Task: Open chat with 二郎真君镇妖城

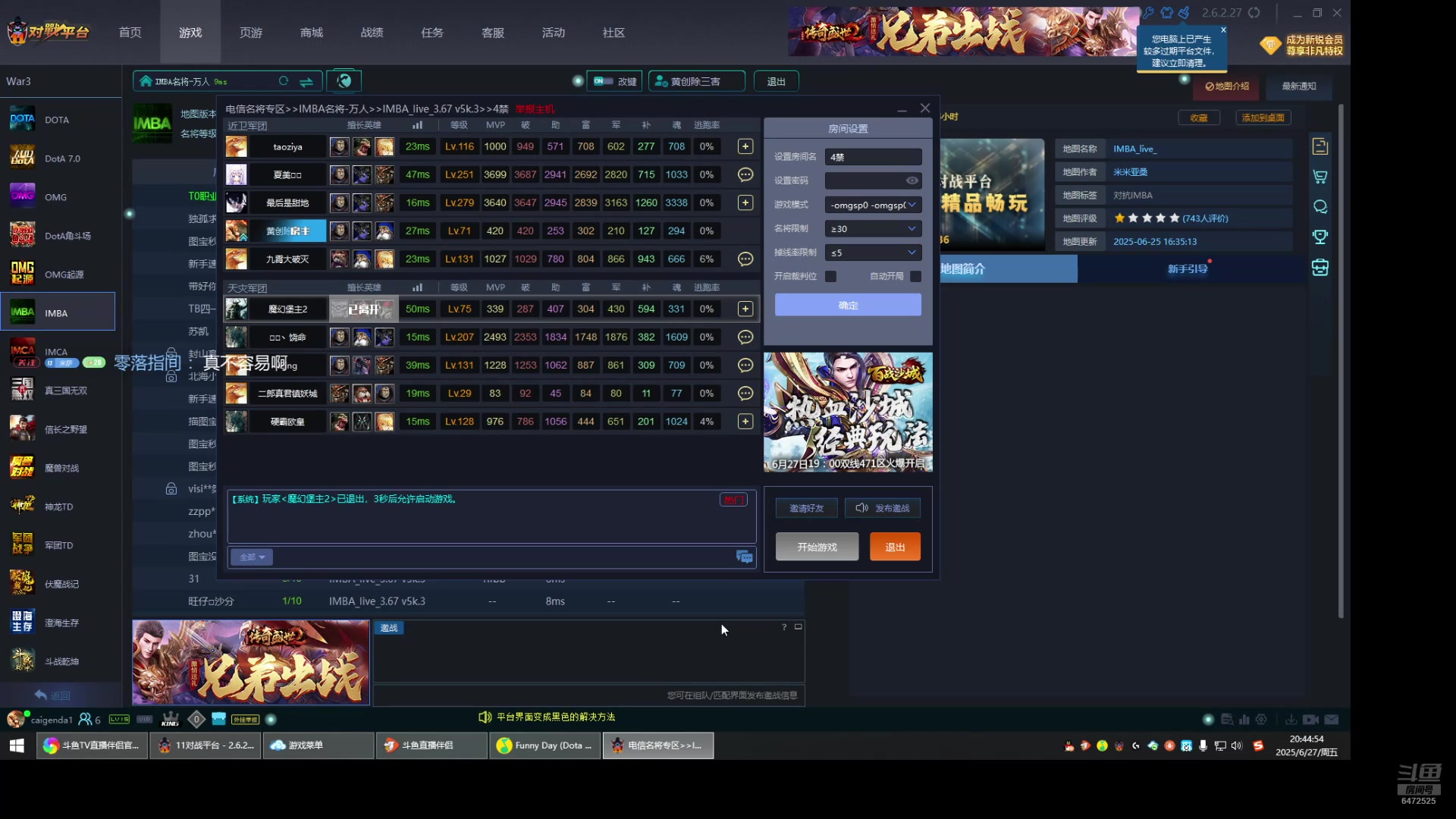Action: 745,393
